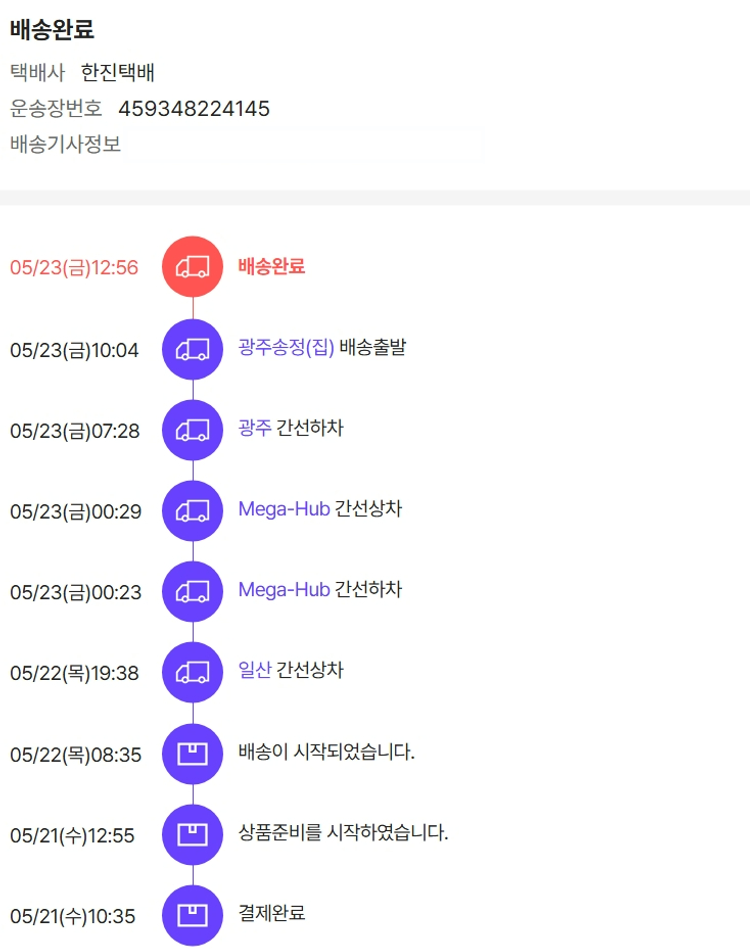Image resolution: width=750 pixels, height=952 pixels.
Task: Click the 배송완료 heading at top
Action: pos(52,30)
